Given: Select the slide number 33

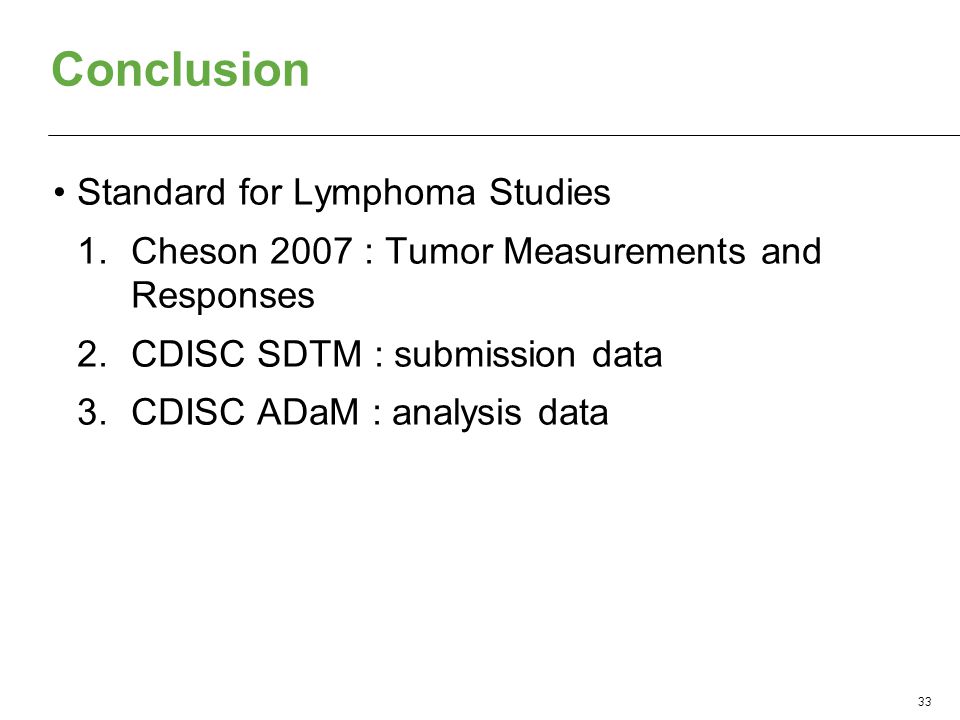Looking at the screenshot, I should [924, 702].
